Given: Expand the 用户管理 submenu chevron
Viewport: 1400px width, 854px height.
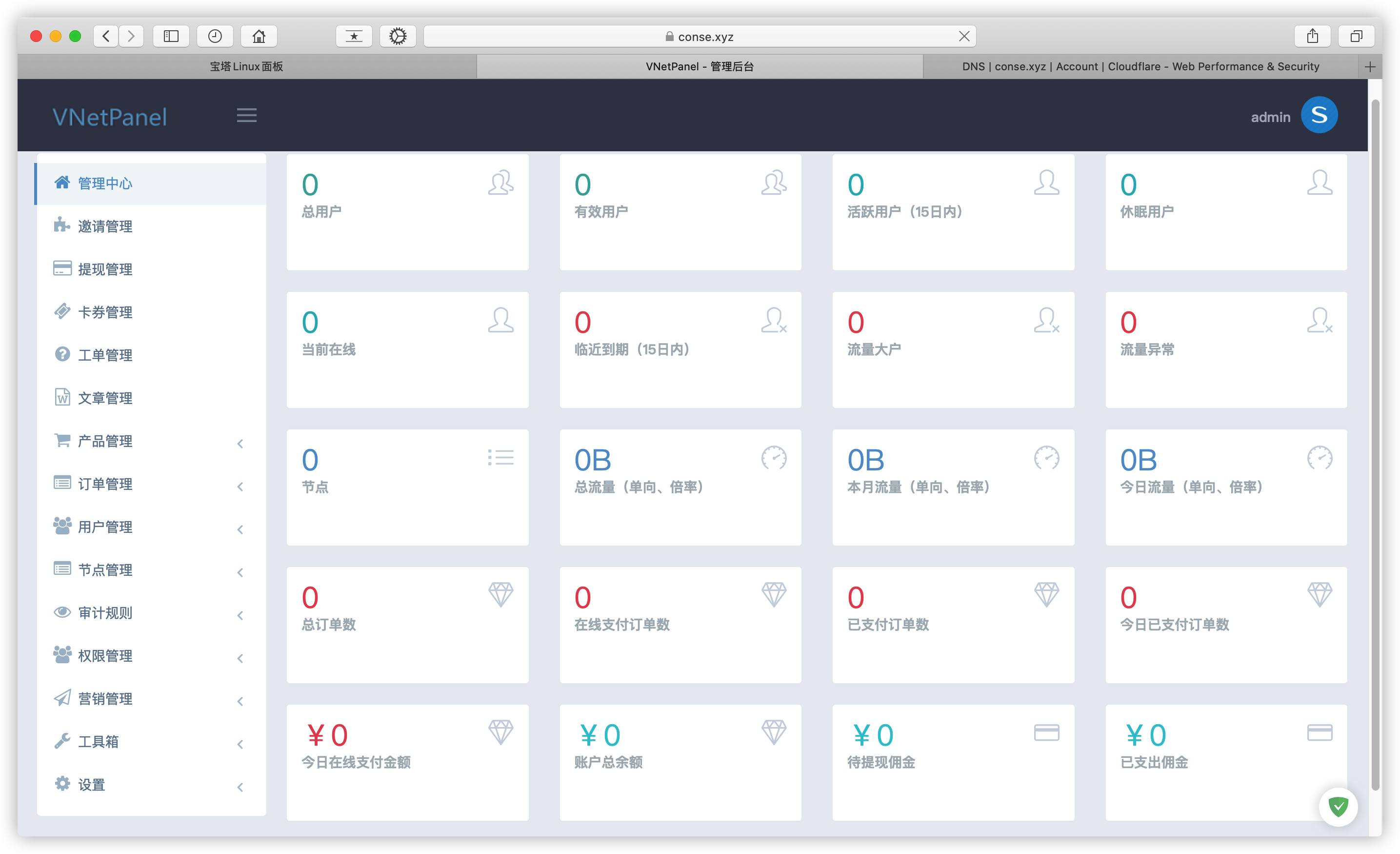Looking at the screenshot, I should click(x=240, y=529).
